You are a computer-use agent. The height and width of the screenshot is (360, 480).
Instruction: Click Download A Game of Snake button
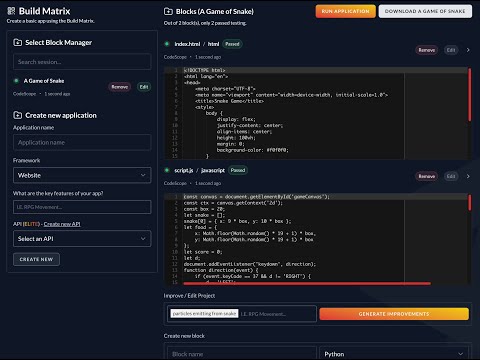425,11
